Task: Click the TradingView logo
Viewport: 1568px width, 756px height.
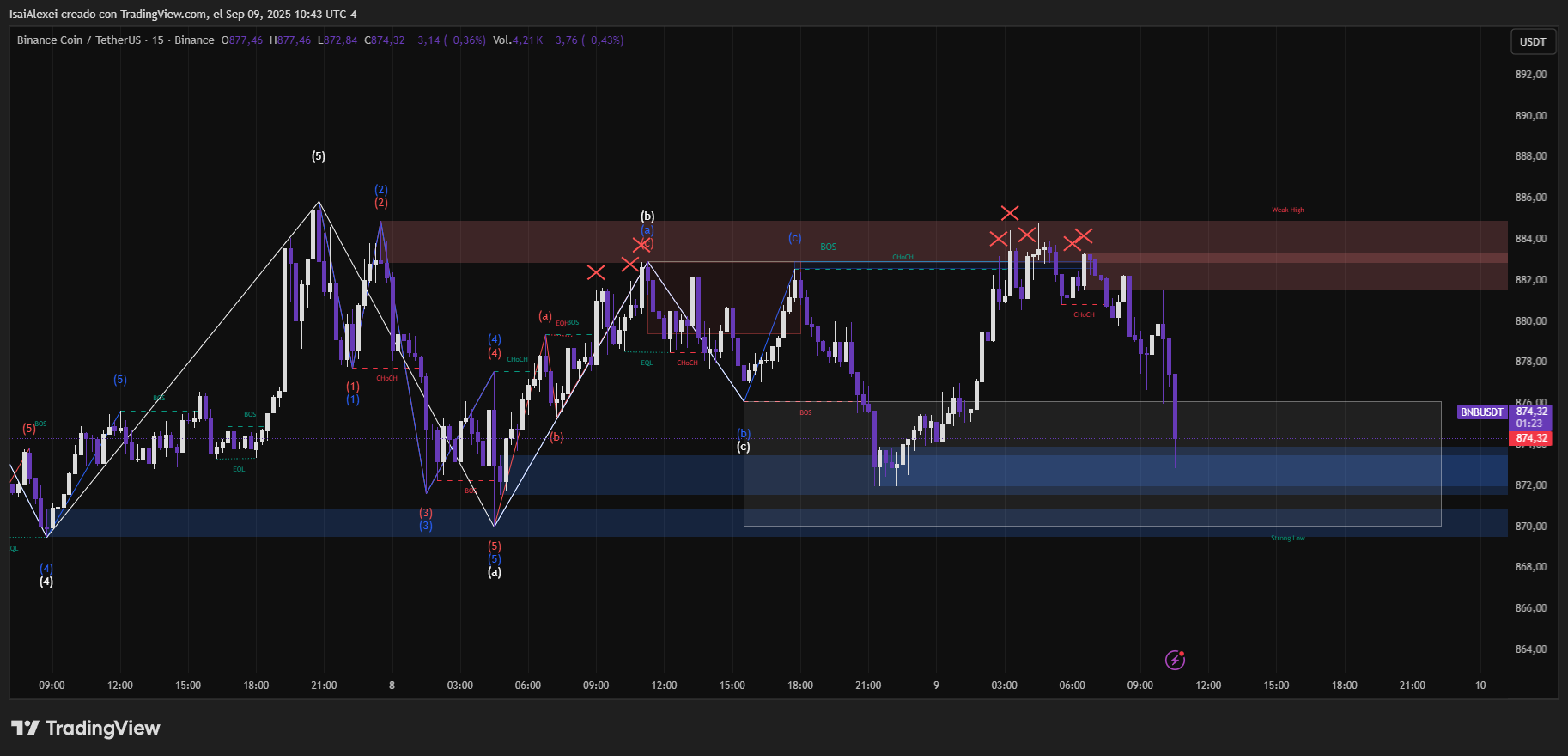Action: click(x=86, y=728)
